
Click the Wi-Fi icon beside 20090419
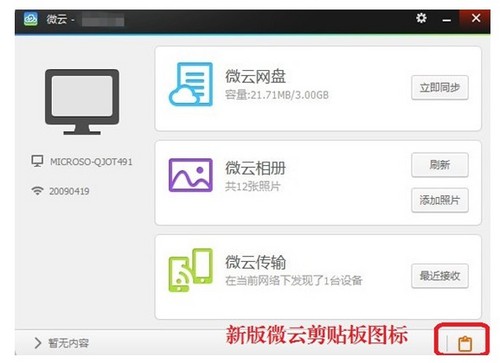click(37, 191)
